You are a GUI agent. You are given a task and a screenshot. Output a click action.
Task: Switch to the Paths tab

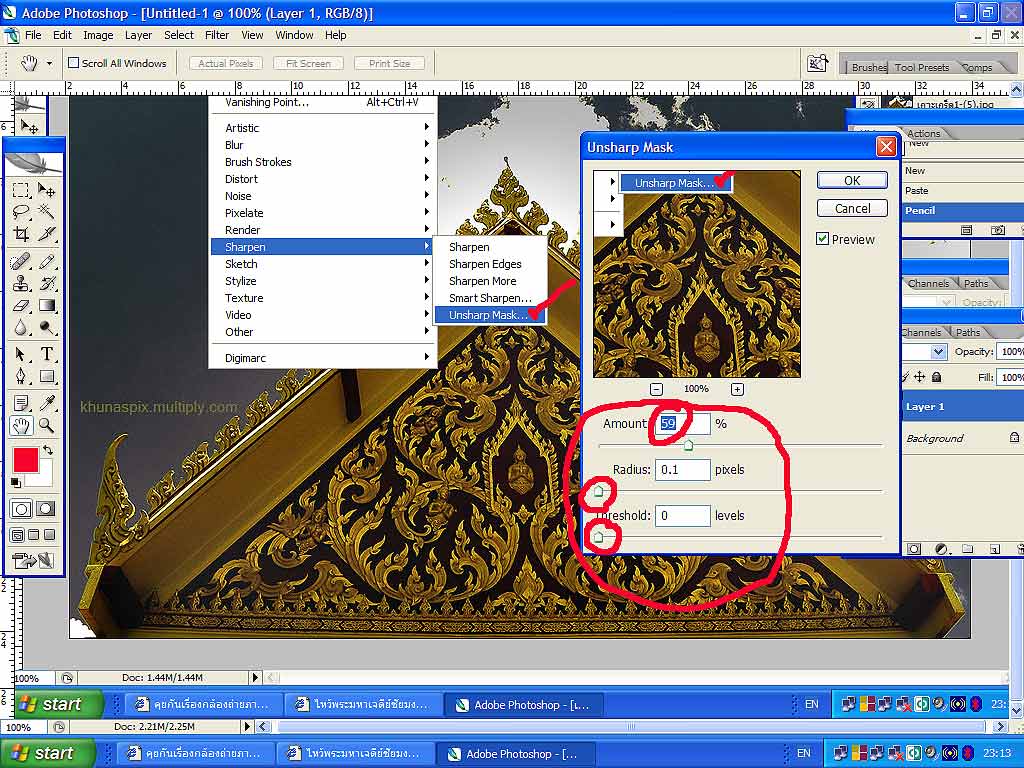968,332
